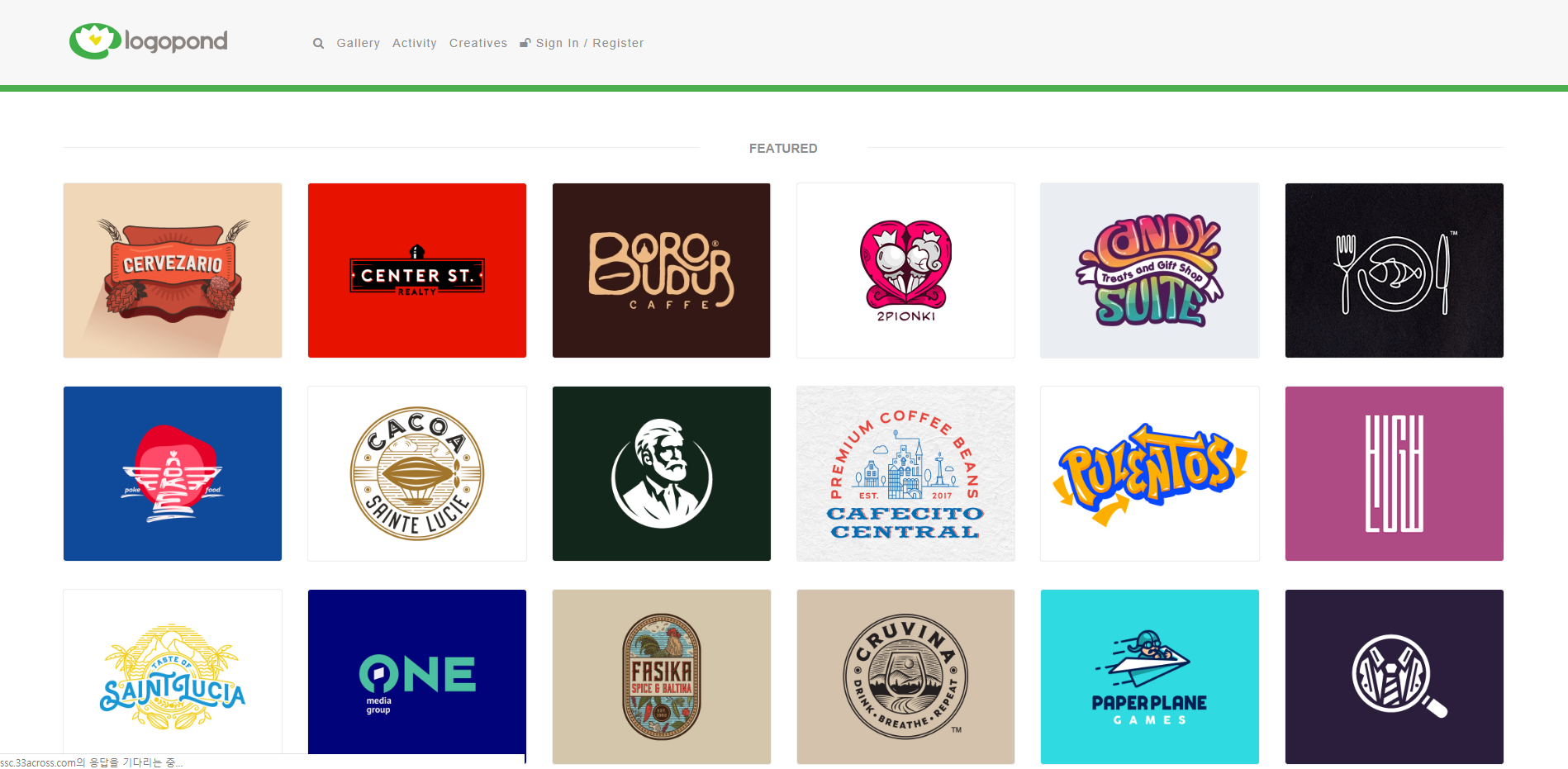View the Fasika Spice logo thumbnail
1568x769 pixels.
pyautogui.click(x=662, y=676)
